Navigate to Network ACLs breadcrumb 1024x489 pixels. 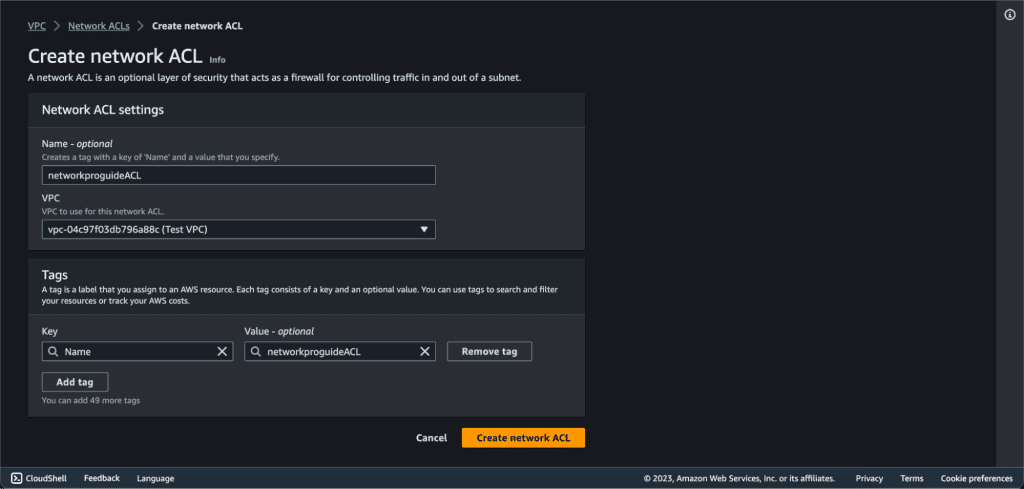point(99,26)
